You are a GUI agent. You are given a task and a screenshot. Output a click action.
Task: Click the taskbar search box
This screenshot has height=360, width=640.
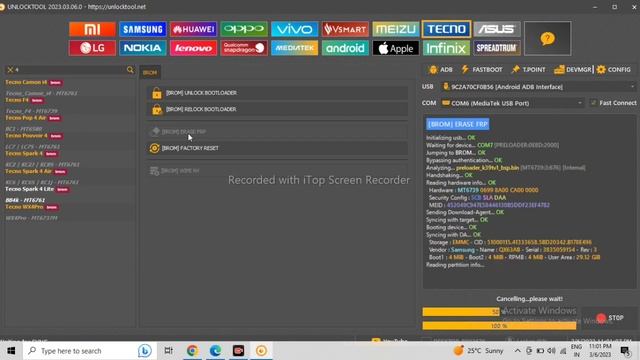(90, 351)
